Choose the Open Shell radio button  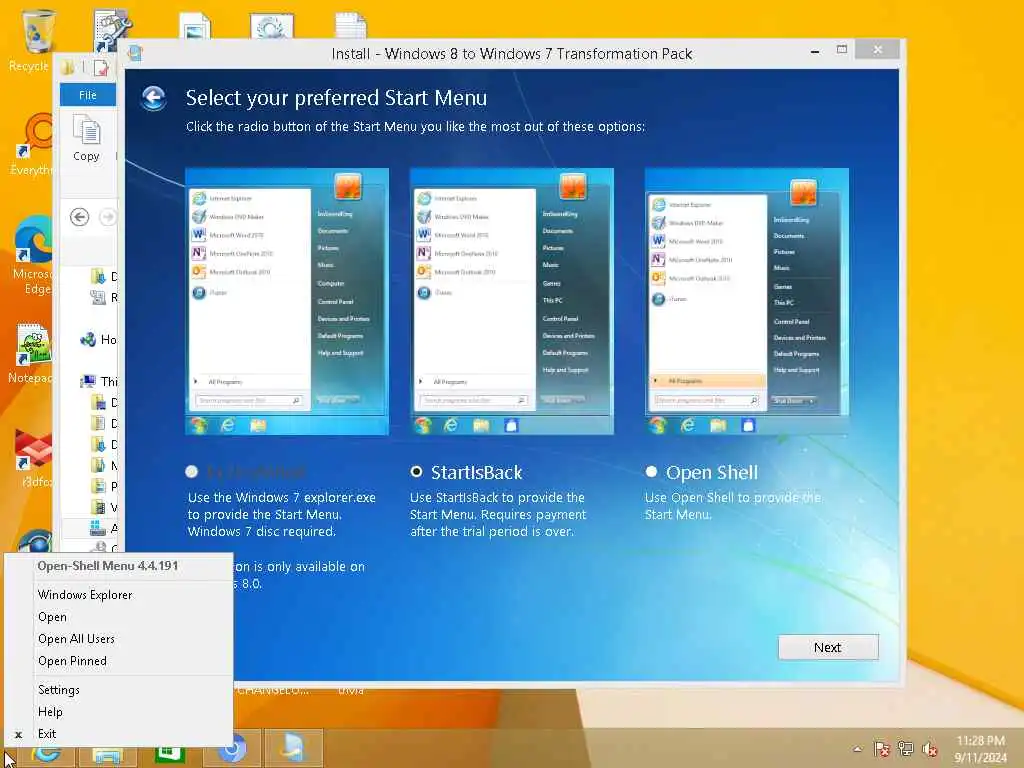click(x=651, y=472)
